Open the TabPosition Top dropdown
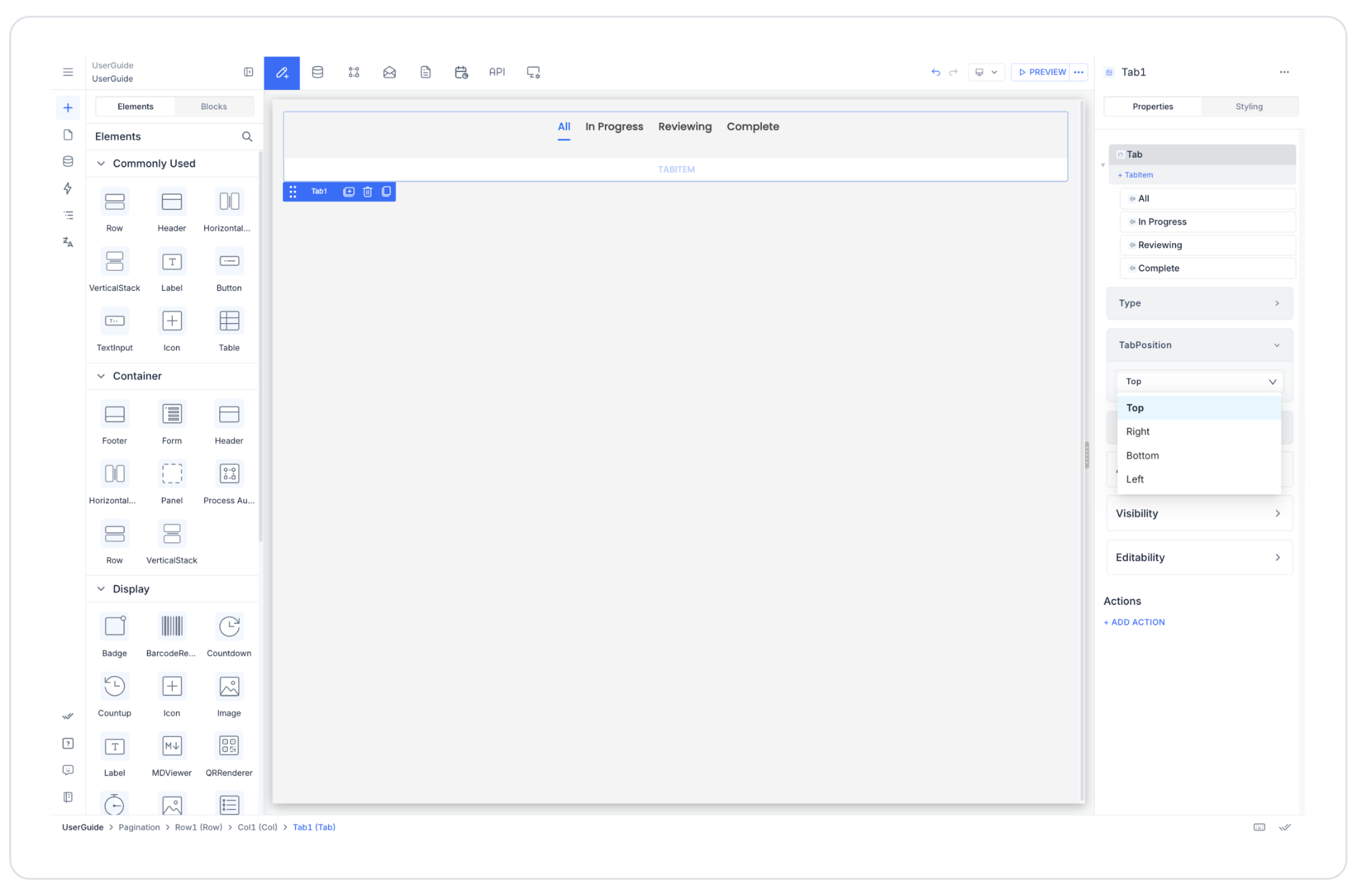The width and height of the screenshot is (1357, 896). pos(1199,381)
